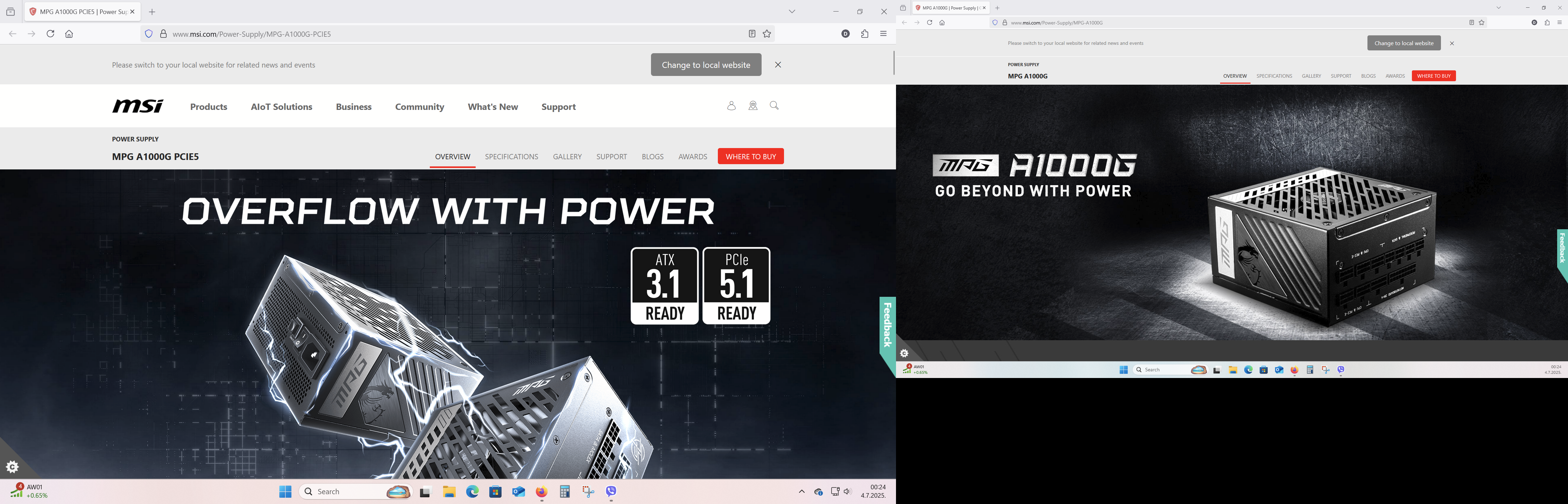Image resolution: width=1568 pixels, height=504 pixels.
Task: Open Firefox hamburger menu in left window
Action: coord(884,34)
